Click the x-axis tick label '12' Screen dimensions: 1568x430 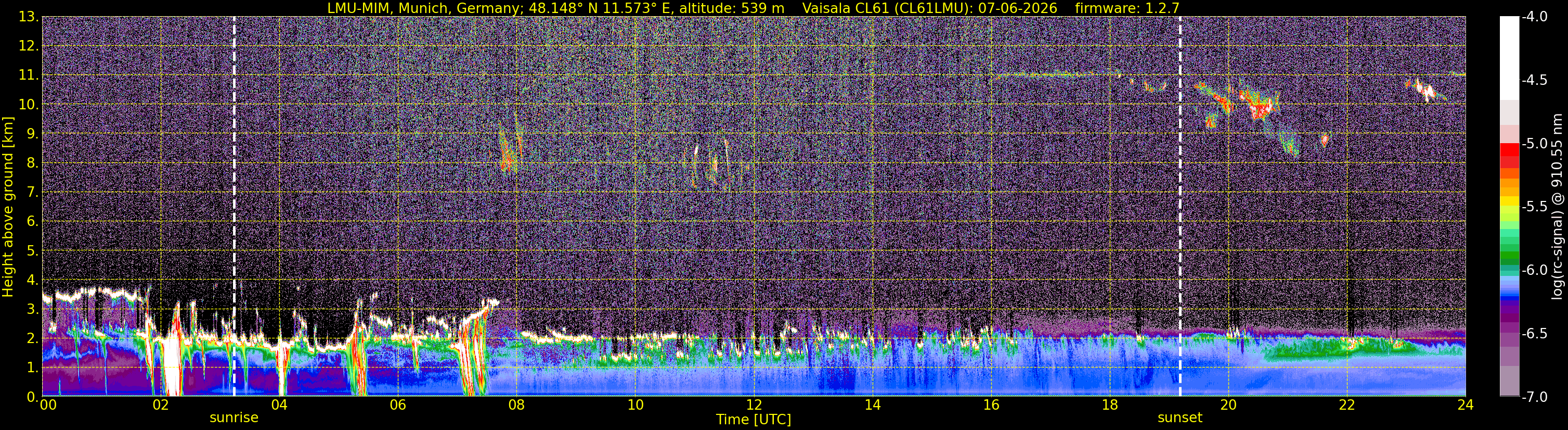[x=754, y=405]
